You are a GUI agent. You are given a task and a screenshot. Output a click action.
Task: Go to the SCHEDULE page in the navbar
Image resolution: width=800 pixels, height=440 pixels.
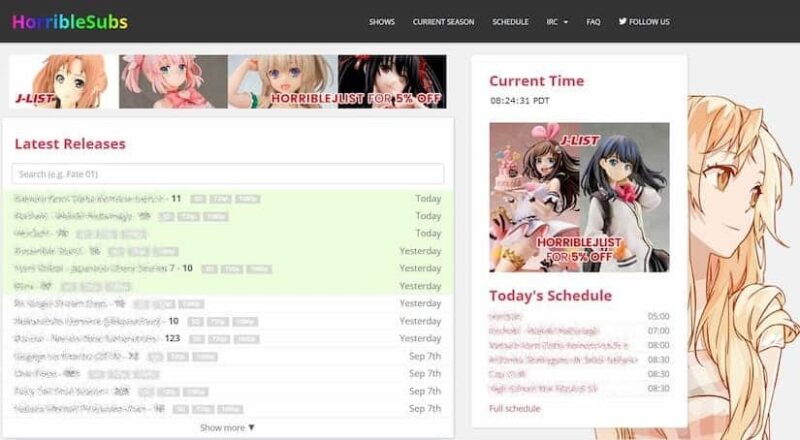(x=510, y=22)
